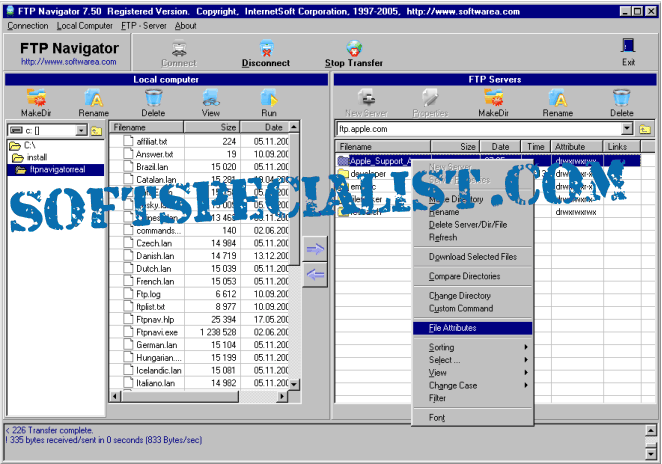This screenshot has width=662, height=464.
Task: Click the download left-arrow transfer button
Action: click(x=315, y=275)
